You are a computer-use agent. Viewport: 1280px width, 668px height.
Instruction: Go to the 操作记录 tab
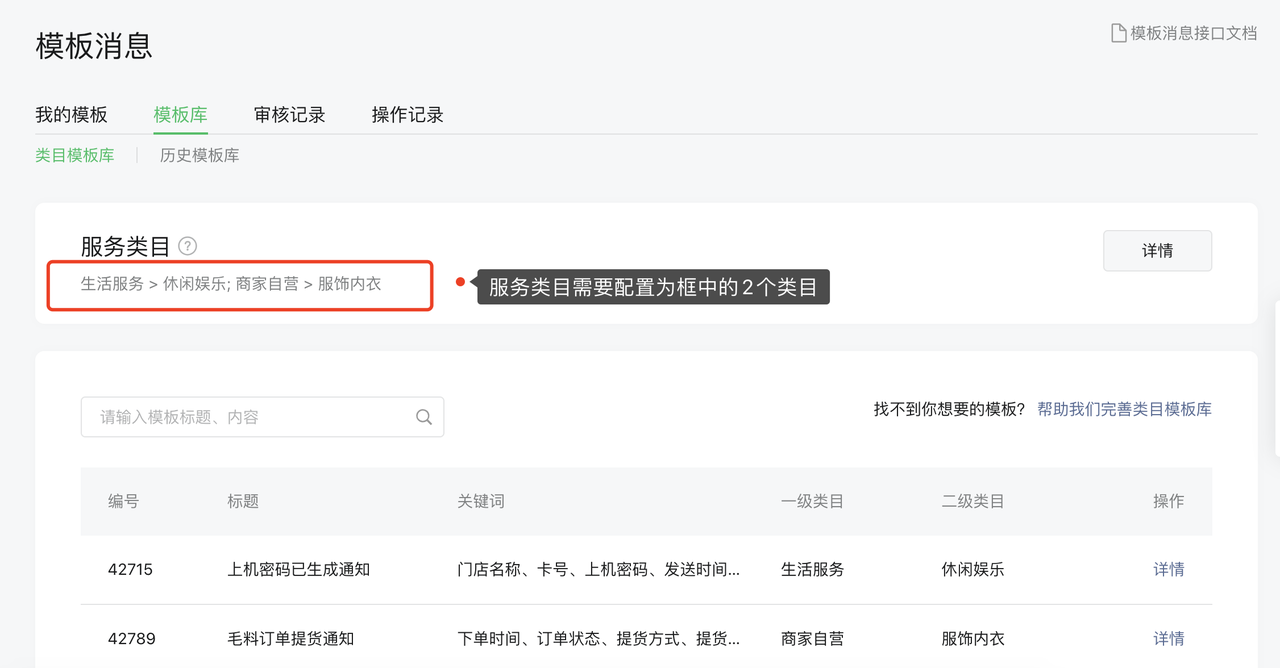click(407, 115)
